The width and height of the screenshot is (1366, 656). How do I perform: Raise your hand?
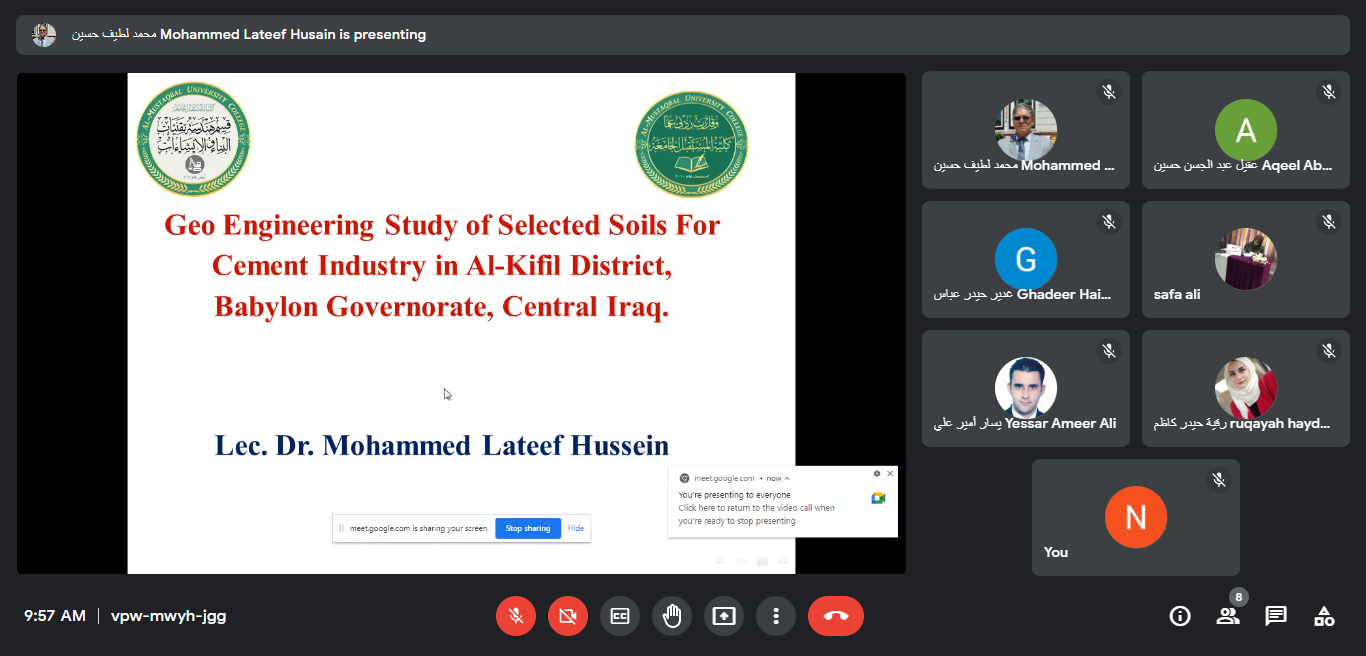click(672, 616)
